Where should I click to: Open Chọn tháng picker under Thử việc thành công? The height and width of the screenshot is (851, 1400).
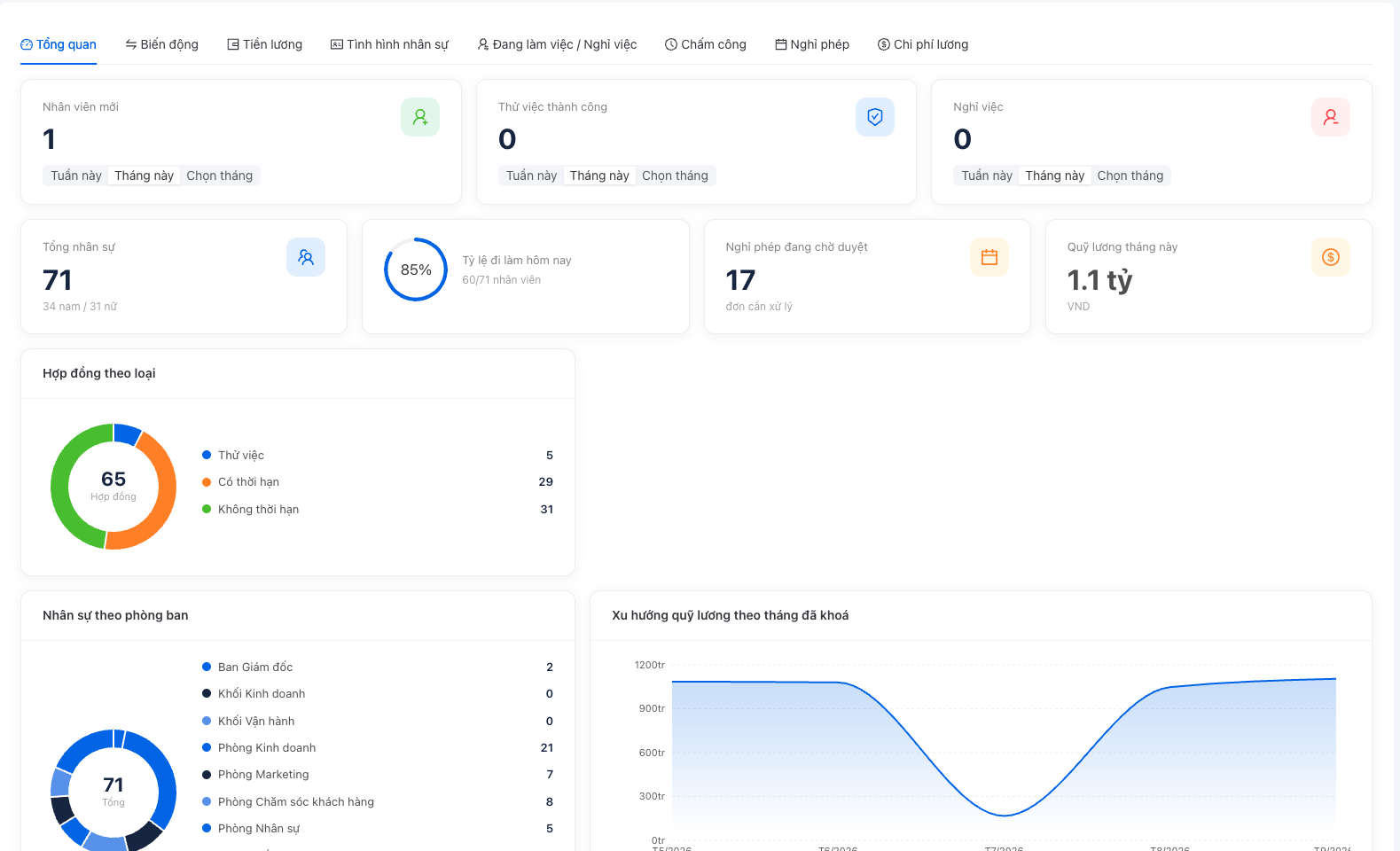tap(675, 176)
